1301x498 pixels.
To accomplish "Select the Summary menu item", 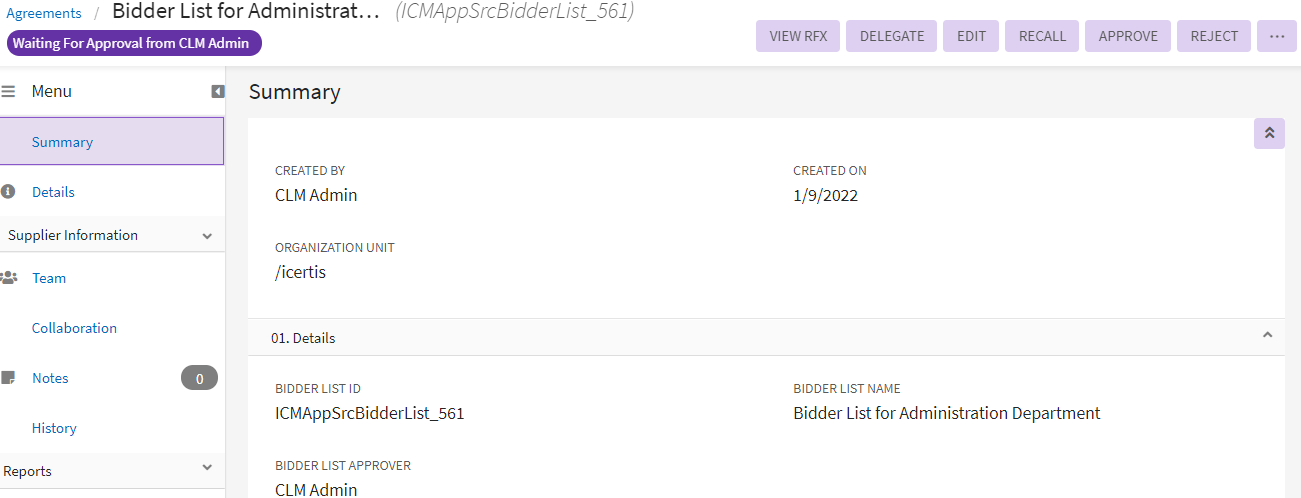I will 62,142.
